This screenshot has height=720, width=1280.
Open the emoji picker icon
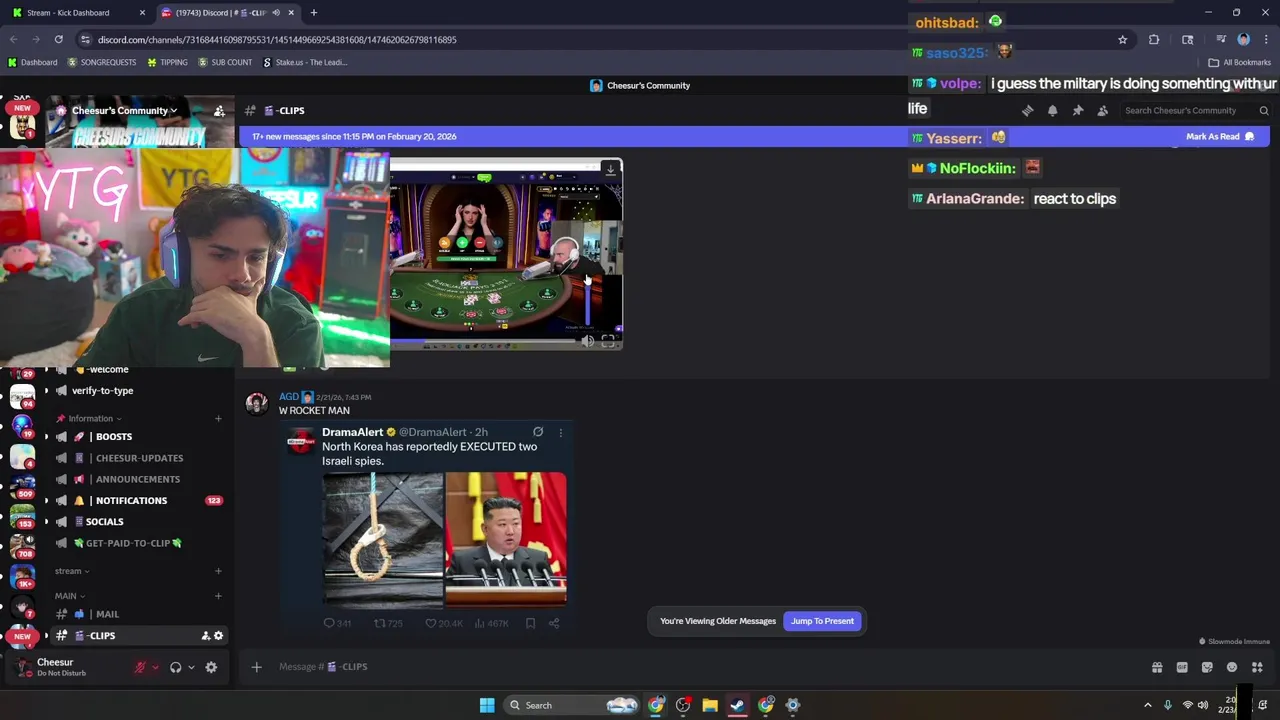1232,667
